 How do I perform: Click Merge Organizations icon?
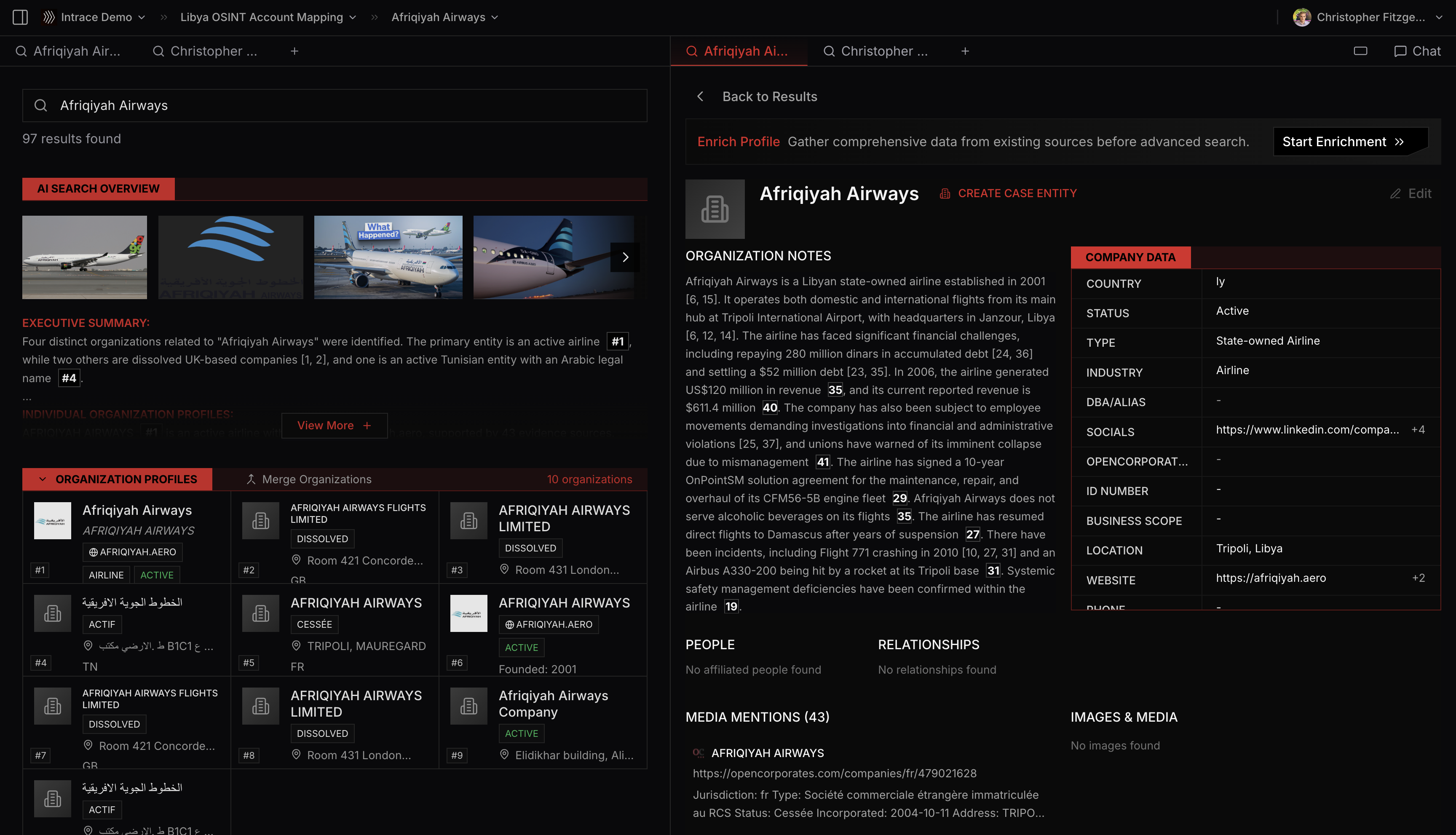pos(251,479)
